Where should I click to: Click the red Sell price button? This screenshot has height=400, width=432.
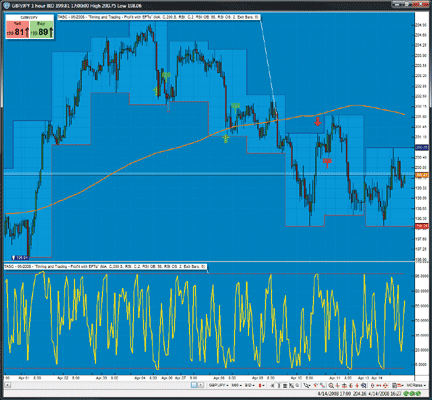click(18, 30)
